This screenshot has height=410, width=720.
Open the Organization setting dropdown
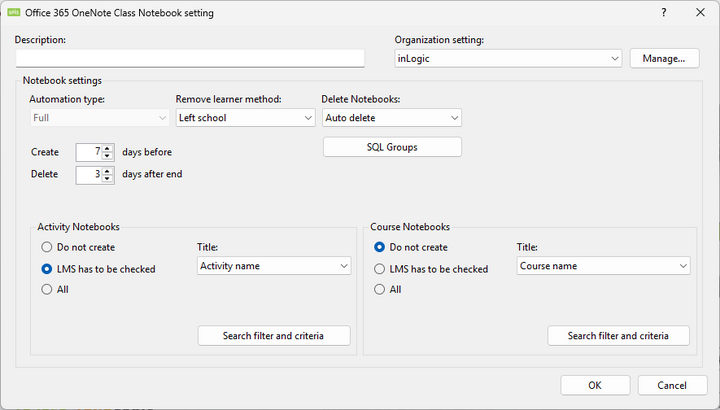[508, 59]
